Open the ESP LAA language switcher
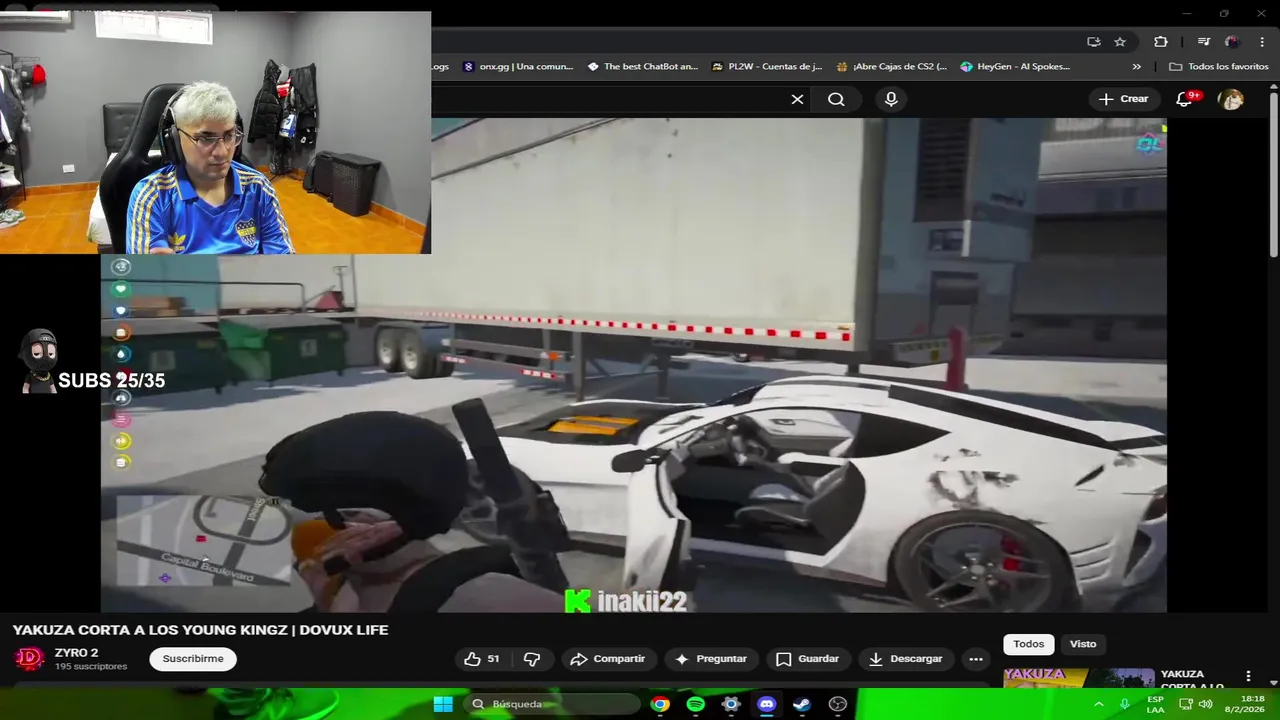The width and height of the screenshot is (1280, 720). [x=1155, y=704]
